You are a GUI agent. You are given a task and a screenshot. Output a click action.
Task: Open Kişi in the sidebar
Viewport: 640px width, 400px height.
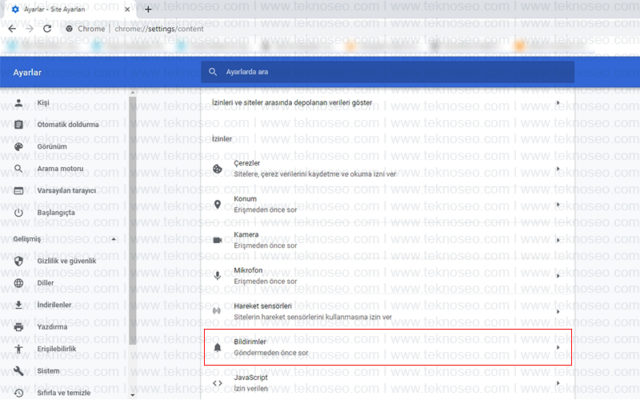point(43,102)
